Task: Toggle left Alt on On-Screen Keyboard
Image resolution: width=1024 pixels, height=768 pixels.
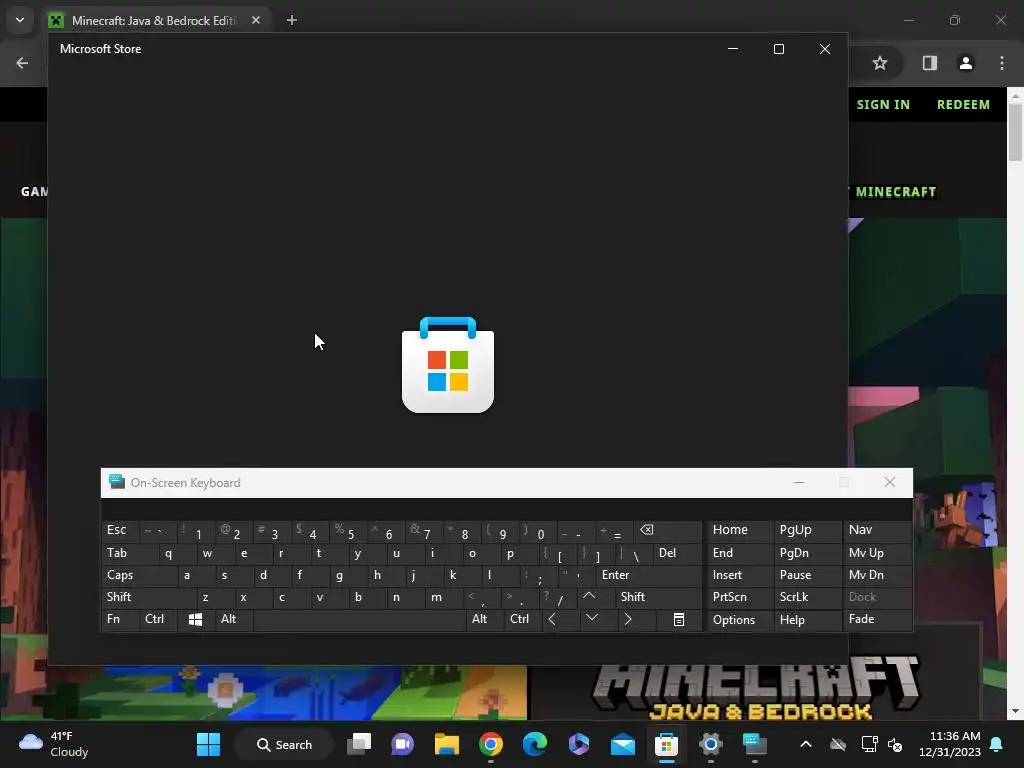Action: [233, 619]
